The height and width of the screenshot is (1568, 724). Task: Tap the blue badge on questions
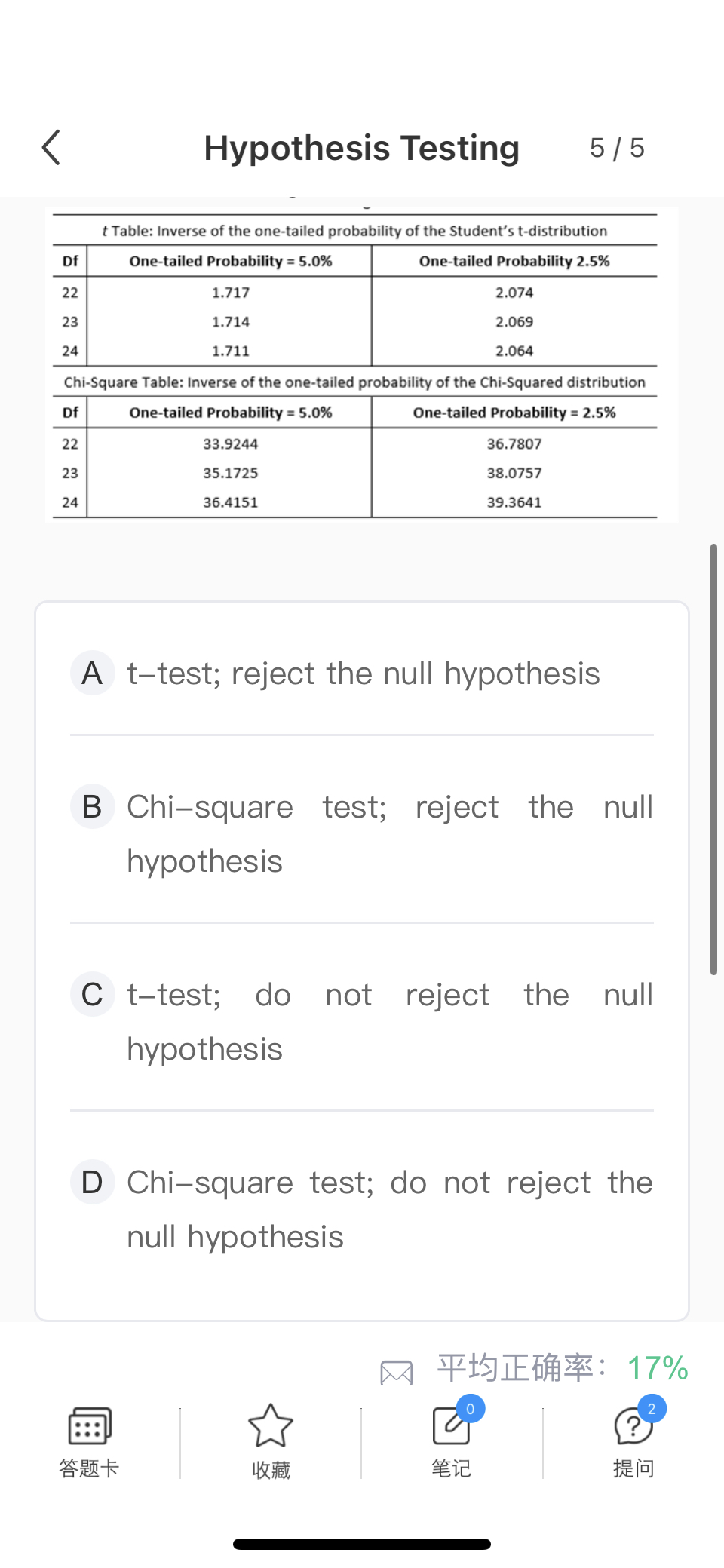652,1408
